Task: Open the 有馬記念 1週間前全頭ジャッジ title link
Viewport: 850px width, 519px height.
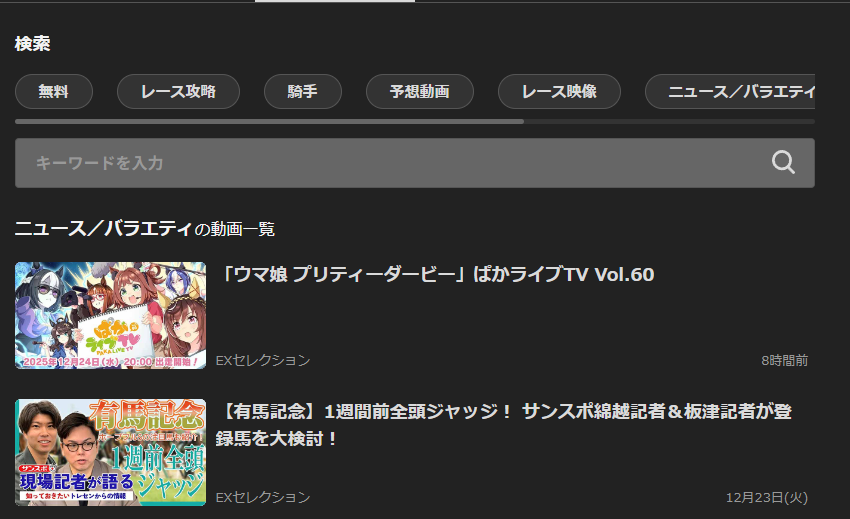Action: pyautogui.click(x=504, y=425)
